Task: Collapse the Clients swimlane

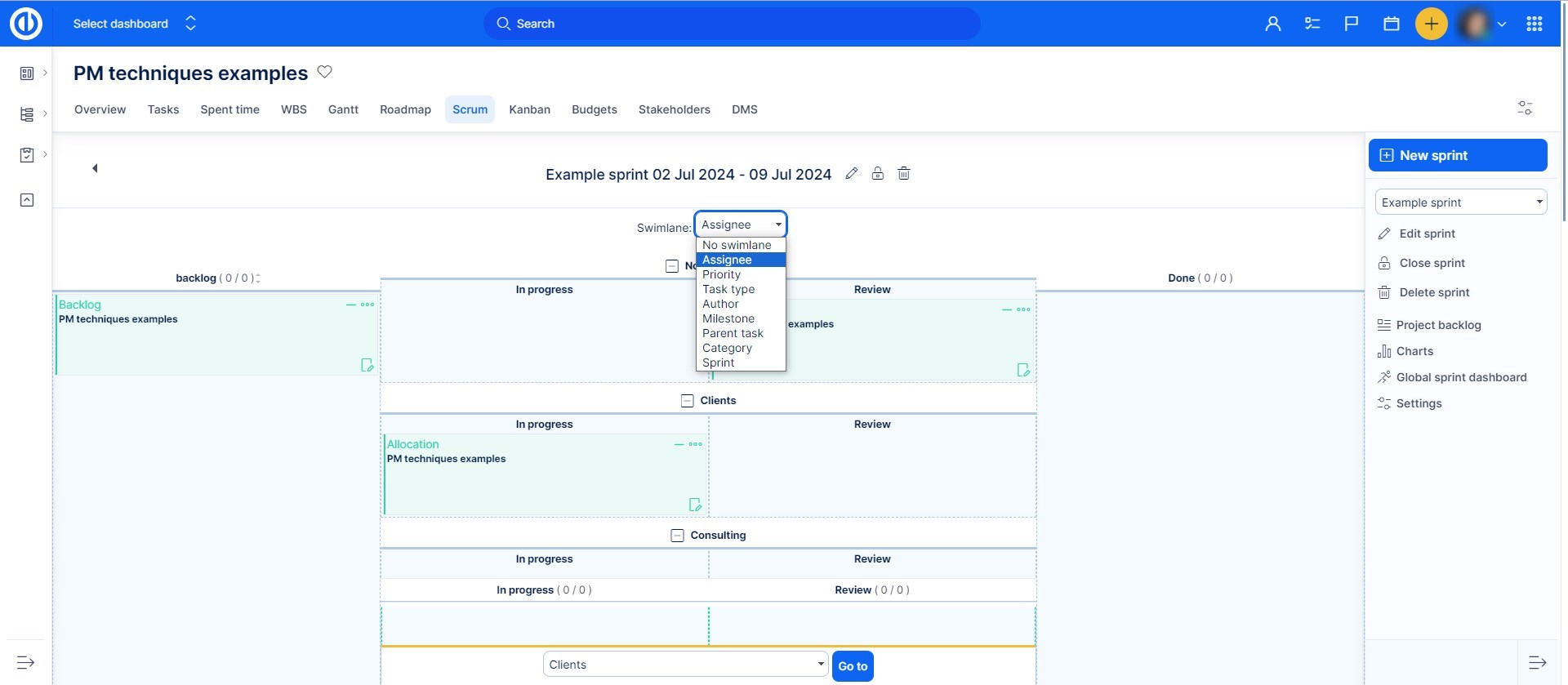Action: 687,401
